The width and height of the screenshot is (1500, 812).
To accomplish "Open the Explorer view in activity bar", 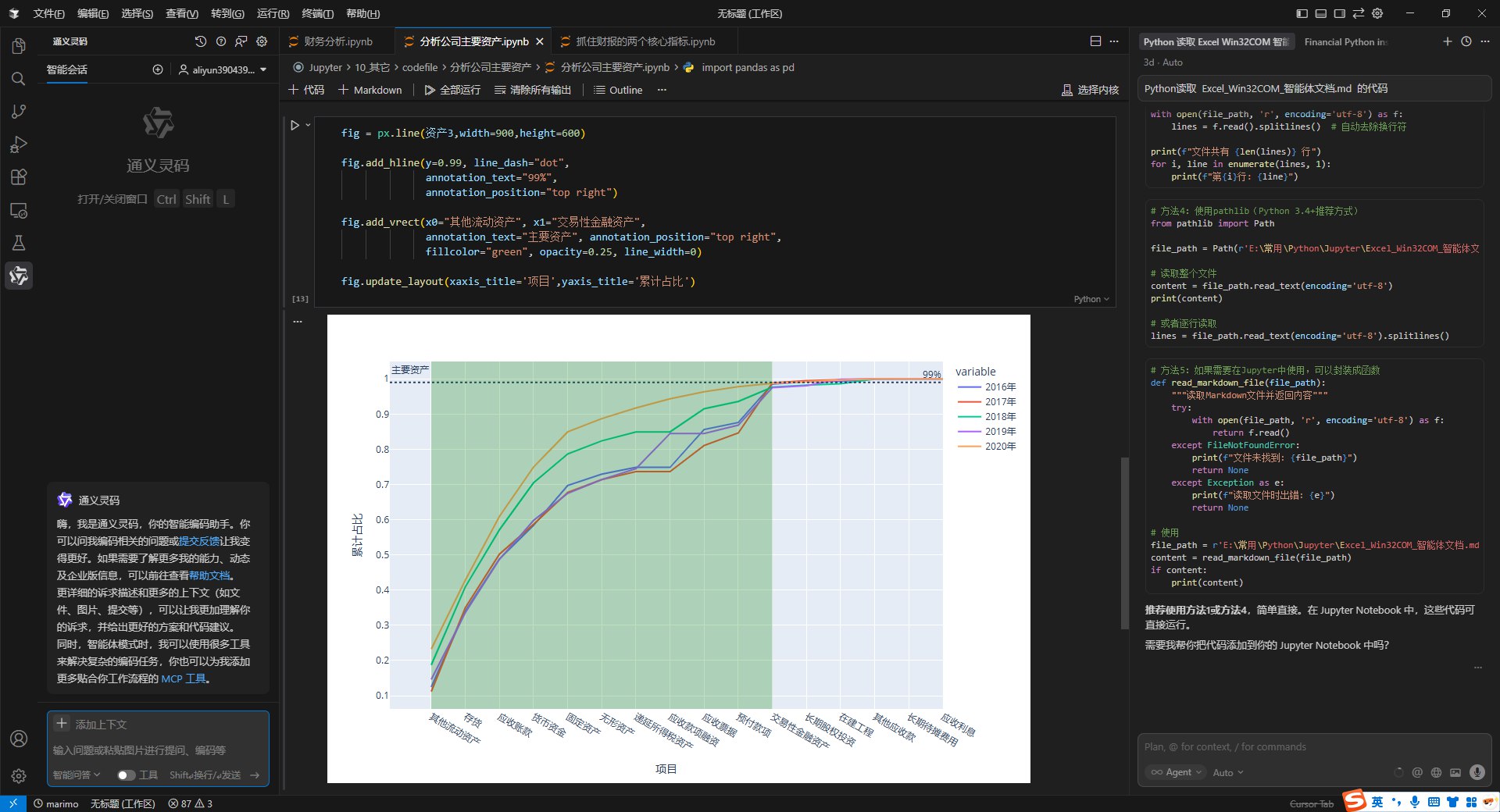I will [x=19, y=47].
